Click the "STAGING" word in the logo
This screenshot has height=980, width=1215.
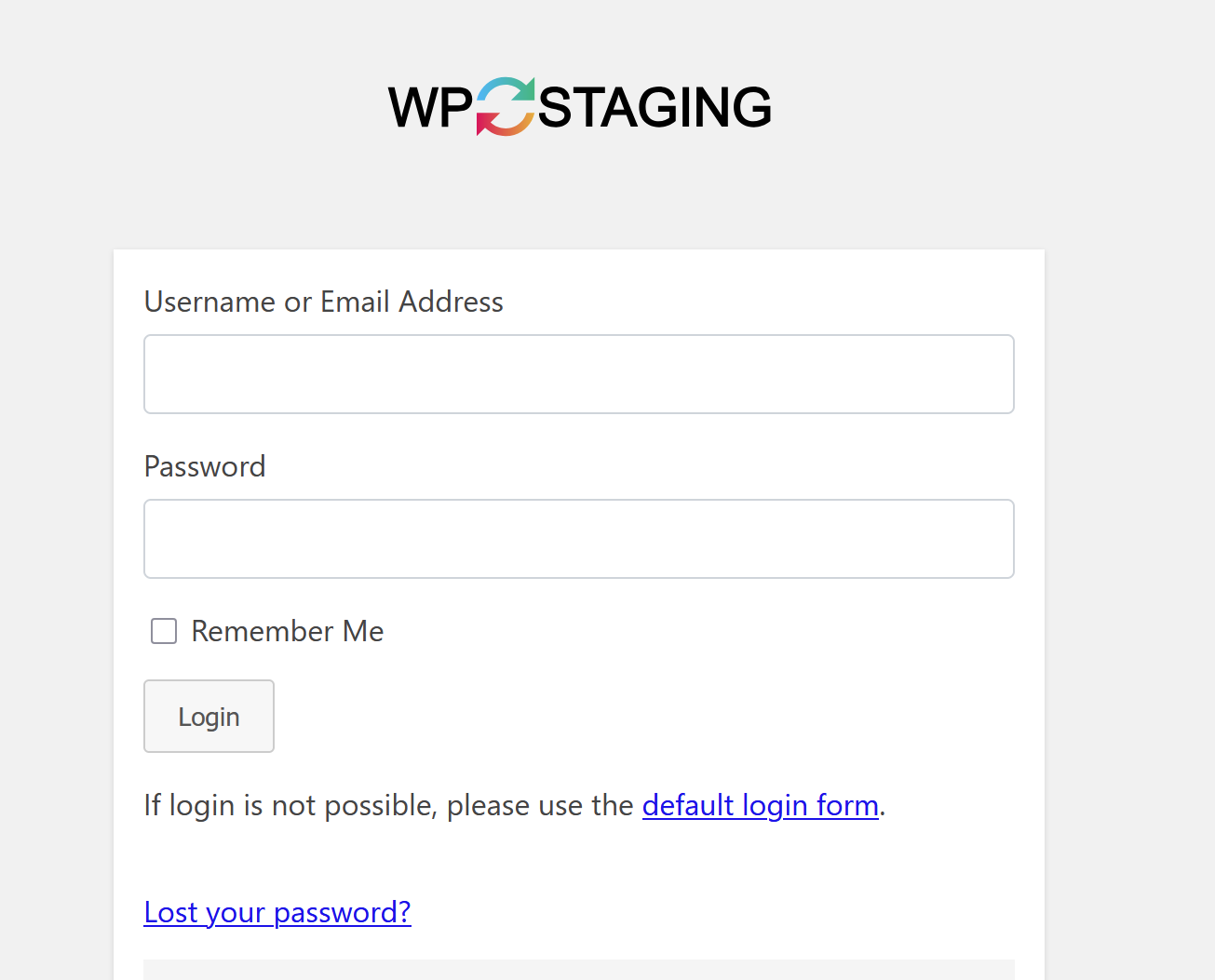click(655, 108)
